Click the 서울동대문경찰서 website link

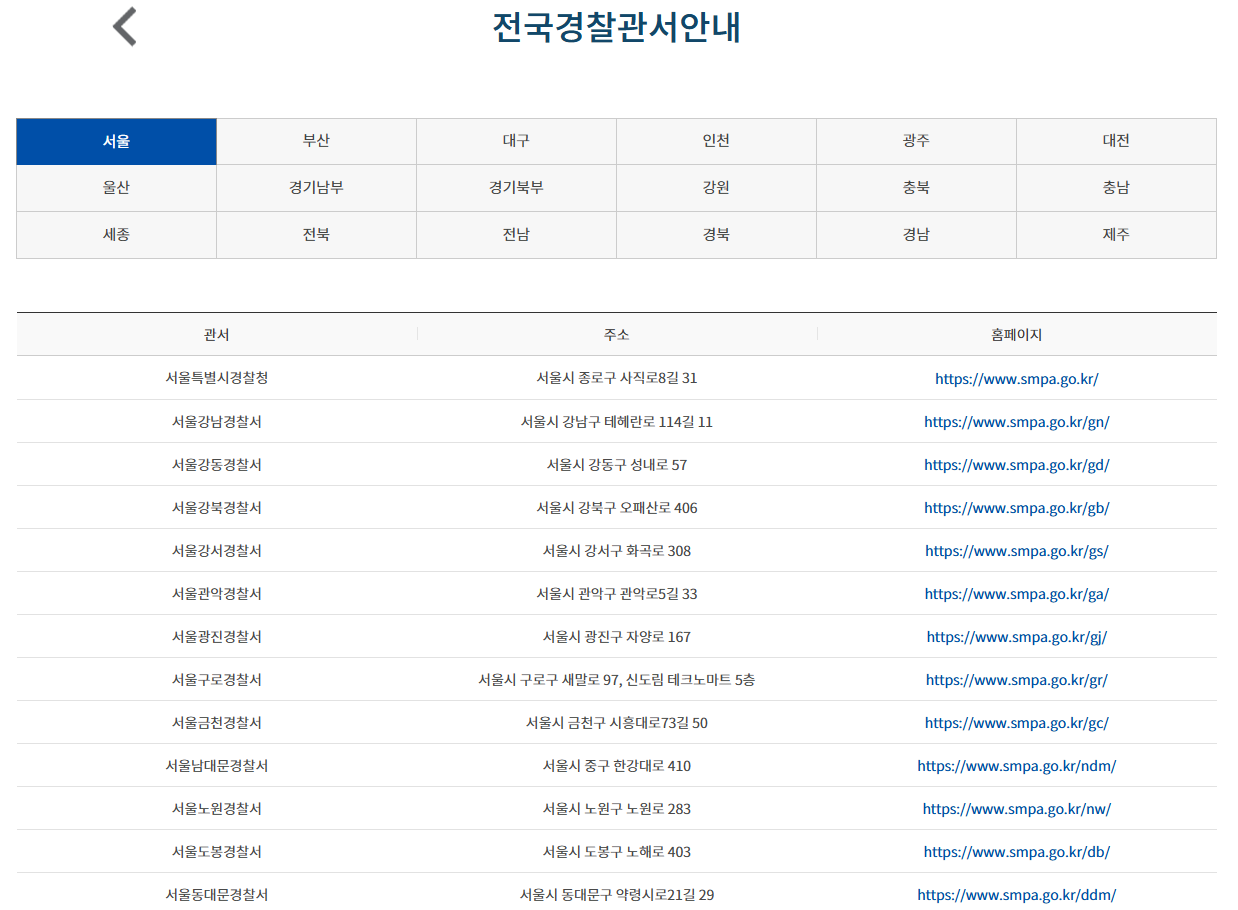pyautogui.click(x=1017, y=895)
